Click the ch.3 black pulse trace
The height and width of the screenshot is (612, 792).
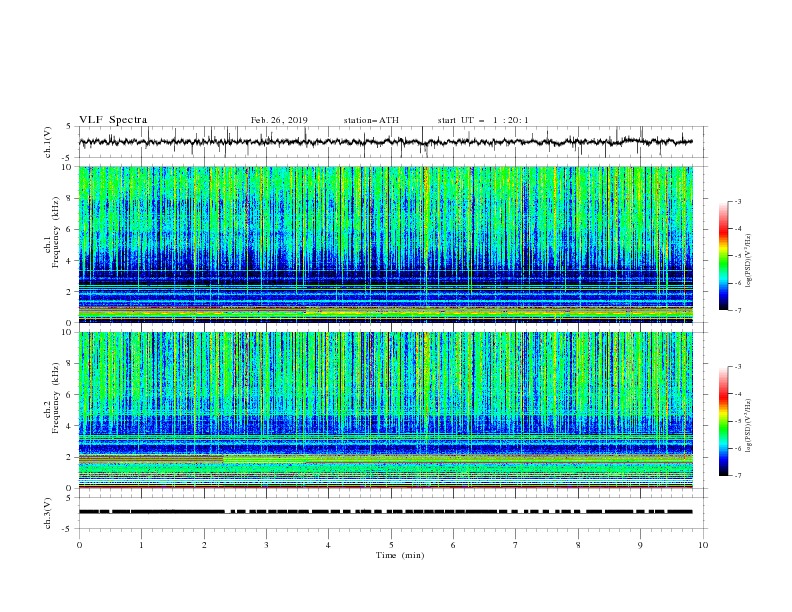tap(386, 512)
